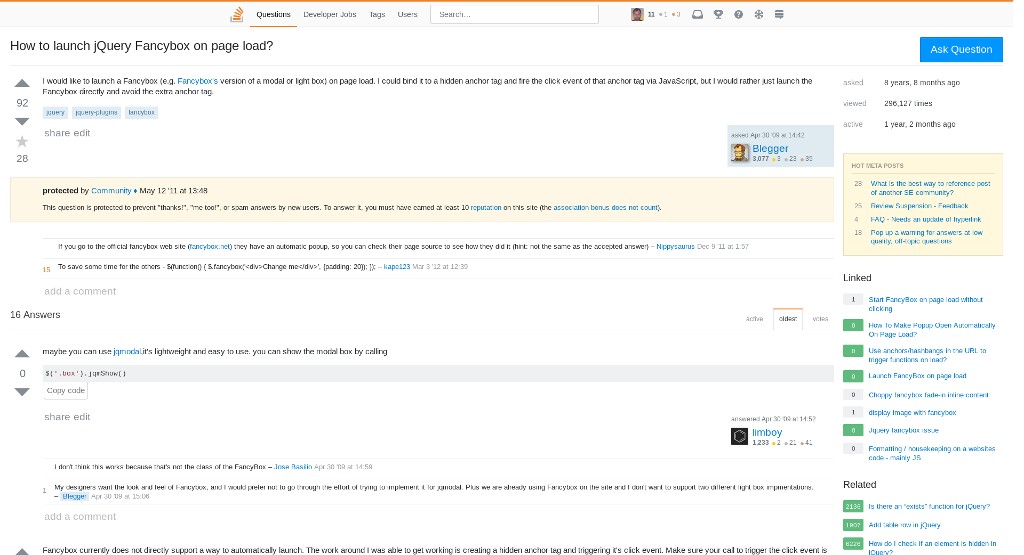
Task: Open meta post about referencing another SE community
Action: (930, 188)
